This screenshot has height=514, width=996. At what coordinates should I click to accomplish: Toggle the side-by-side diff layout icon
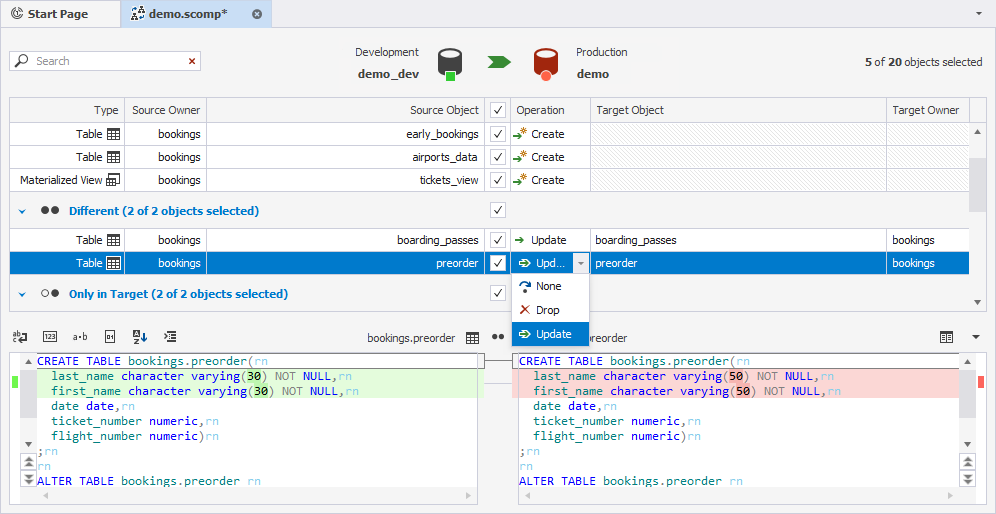pos(946,337)
